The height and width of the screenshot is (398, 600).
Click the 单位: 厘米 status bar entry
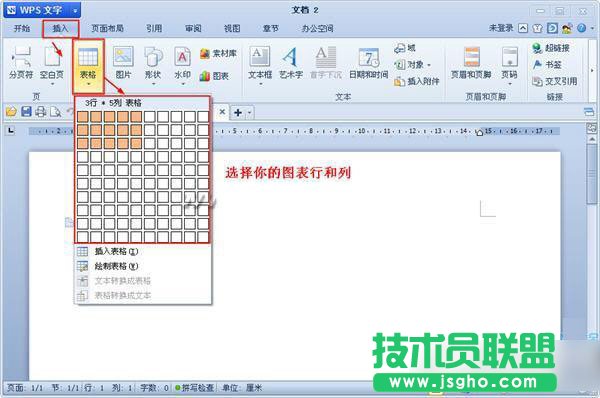(x=242, y=388)
